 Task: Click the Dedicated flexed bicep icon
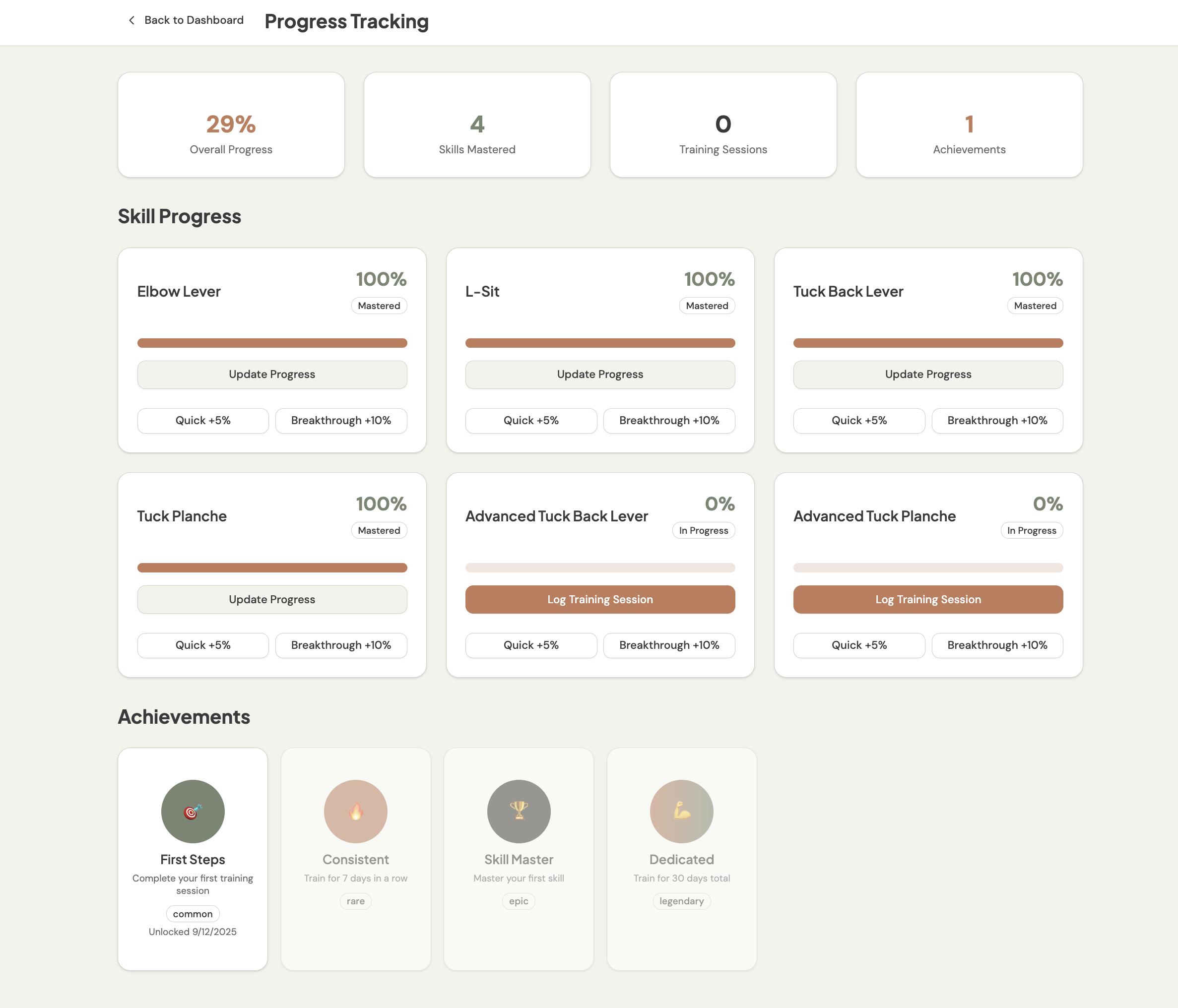click(x=681, y=811)
